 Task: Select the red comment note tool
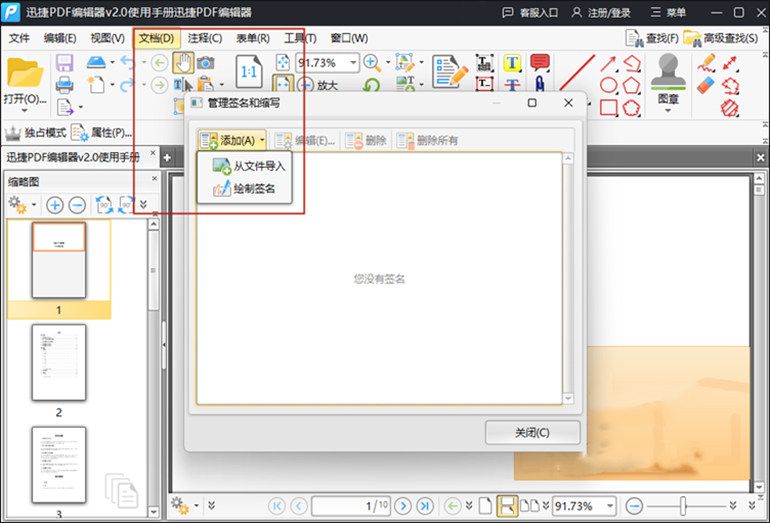540,62
